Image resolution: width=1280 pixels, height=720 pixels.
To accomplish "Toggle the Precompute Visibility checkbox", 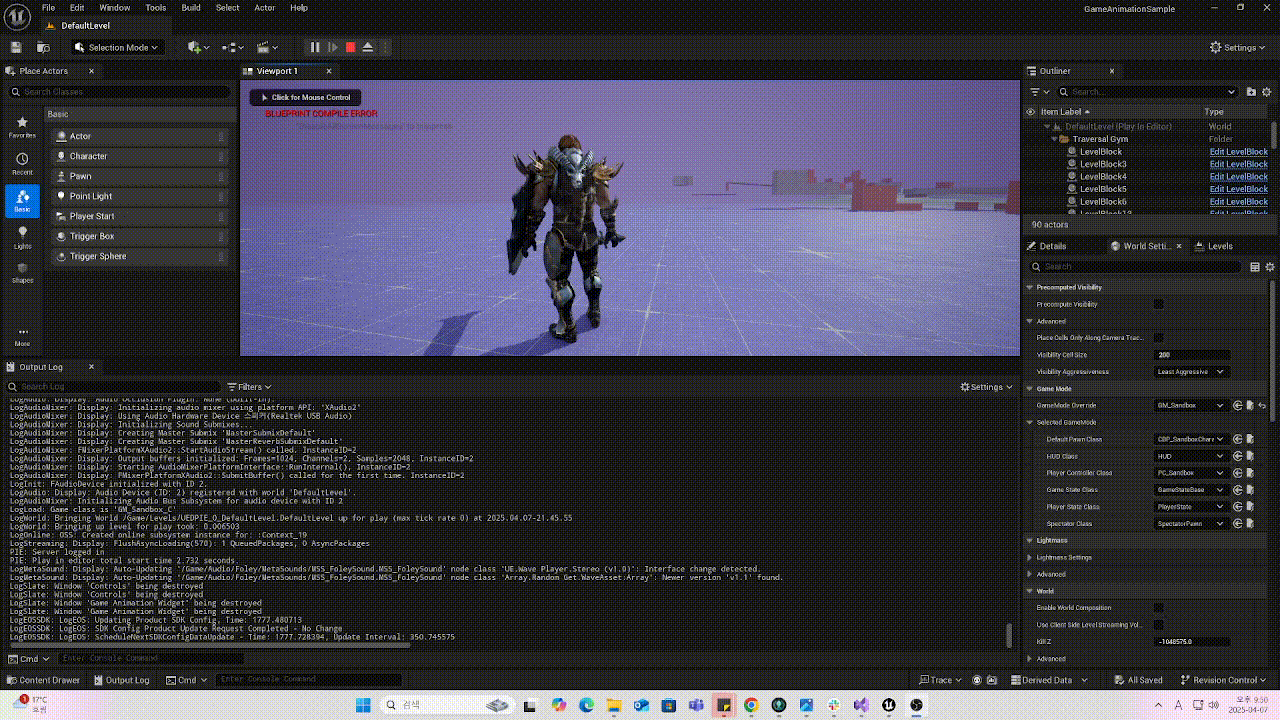I will [x=1159, y=304].
